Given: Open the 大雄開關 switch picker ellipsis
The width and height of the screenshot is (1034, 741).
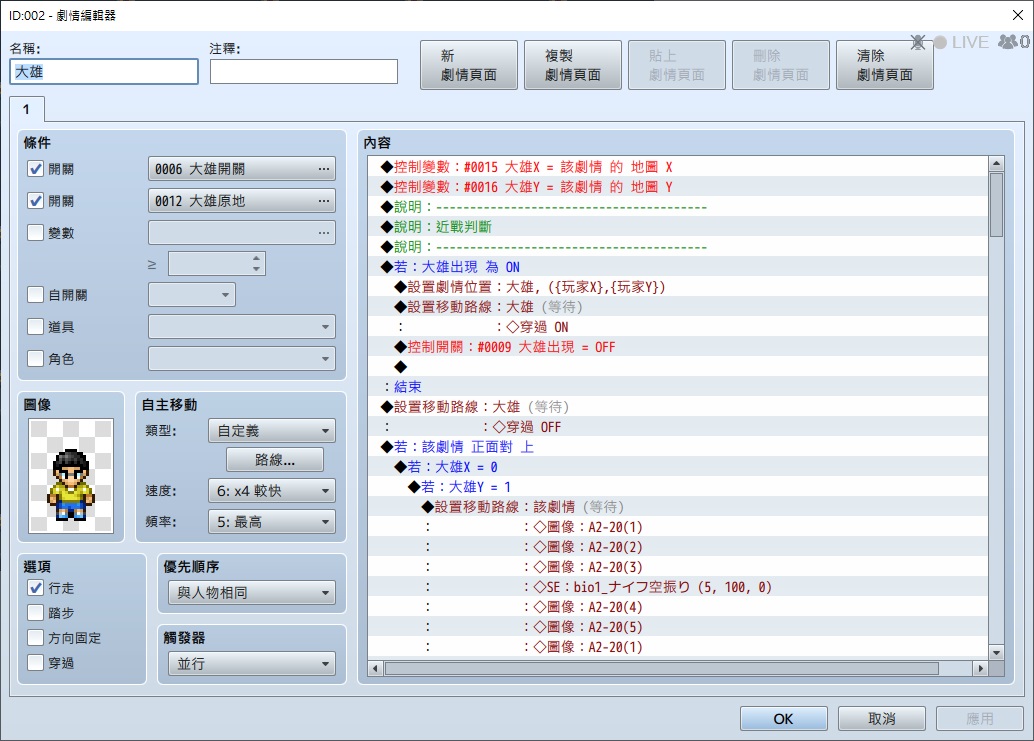Looking at the screenshot, I should pyautogui.click(x=324, y=169).
